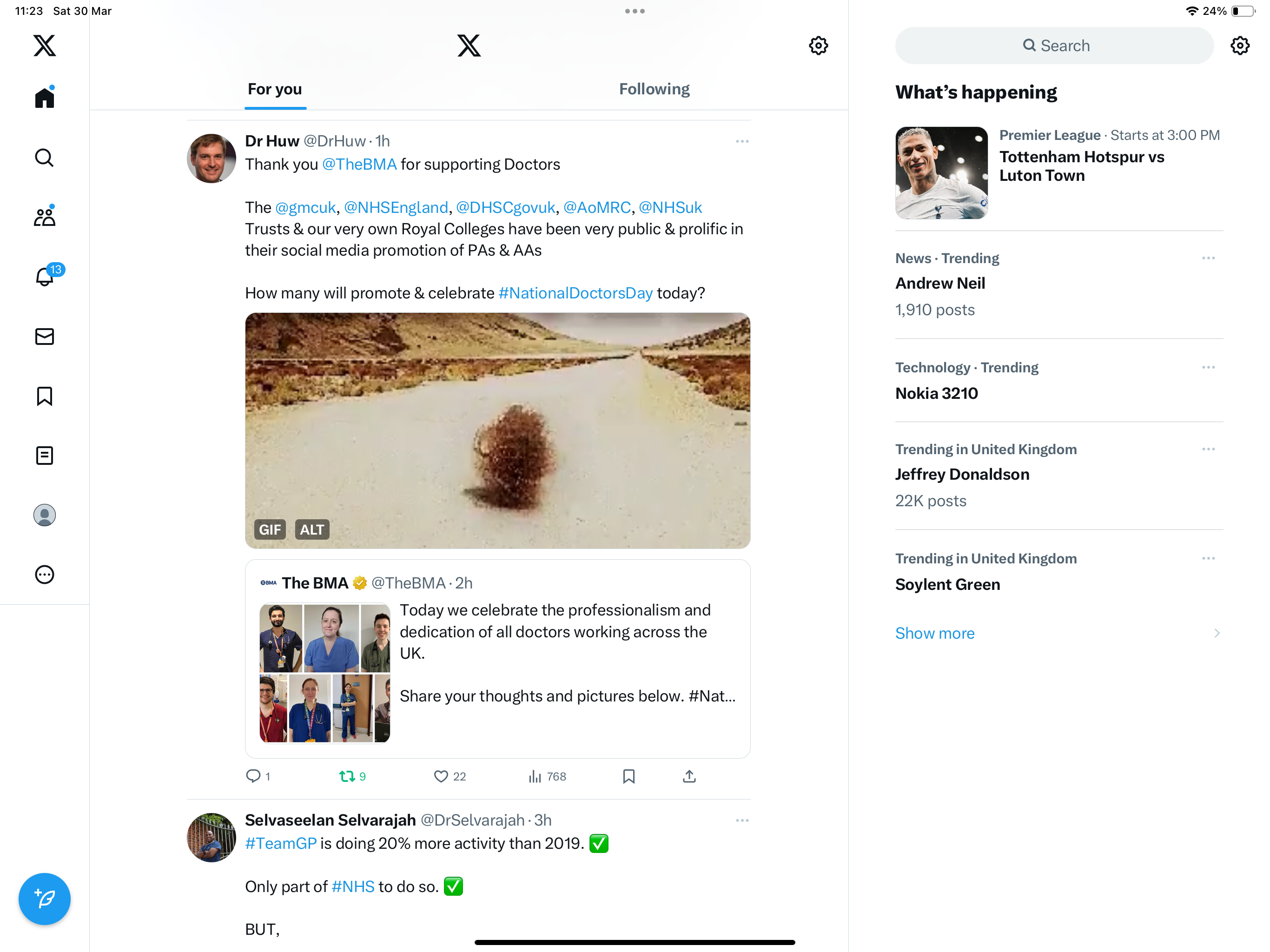Open the quoted BMA post
The height and width of the screenshot is (952, 1270).
(x=497, y=659)
